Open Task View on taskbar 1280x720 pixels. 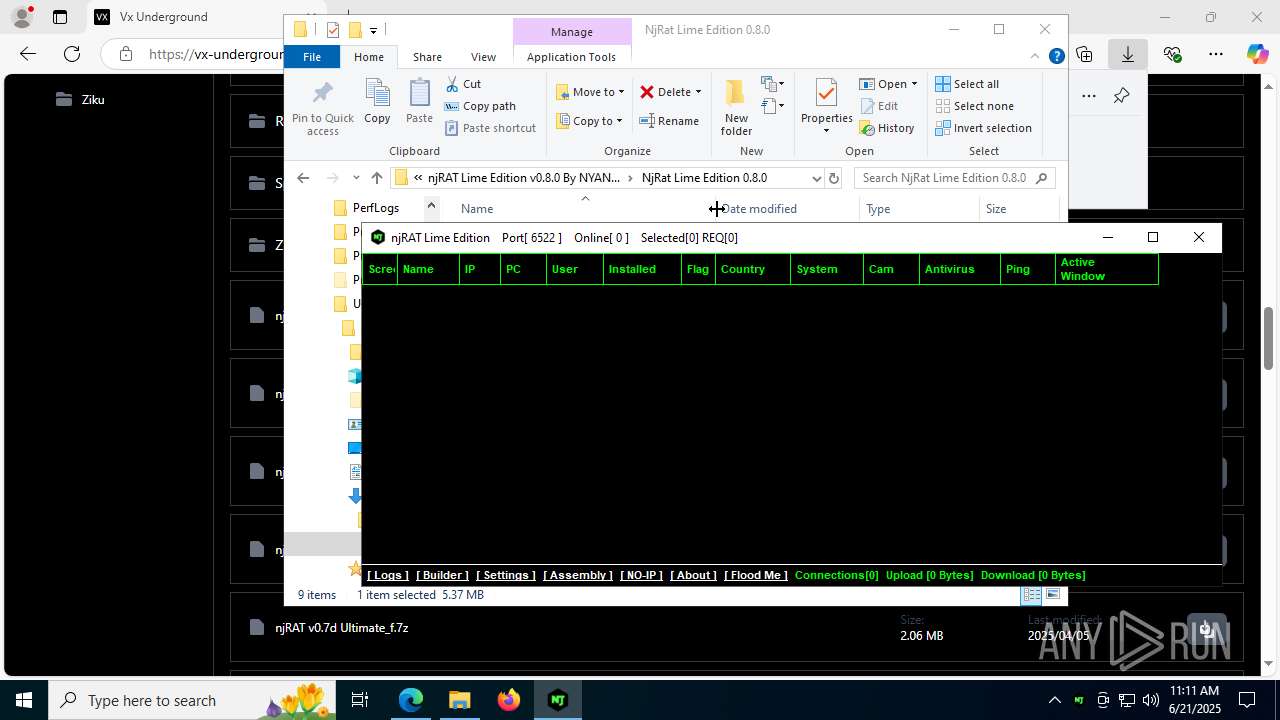coord(360,700)
